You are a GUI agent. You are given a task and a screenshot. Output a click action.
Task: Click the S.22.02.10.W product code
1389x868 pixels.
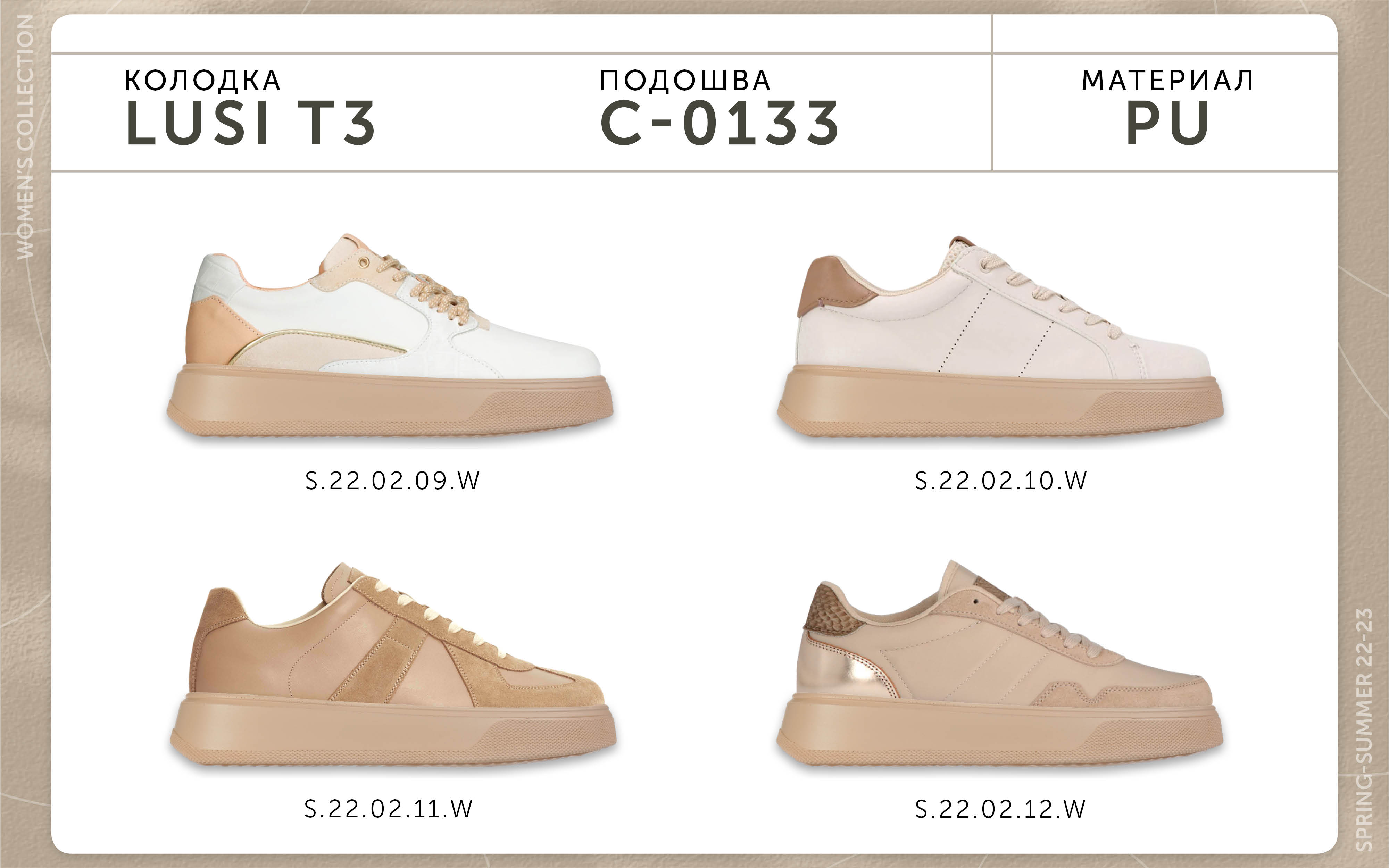coord(1000,481)
